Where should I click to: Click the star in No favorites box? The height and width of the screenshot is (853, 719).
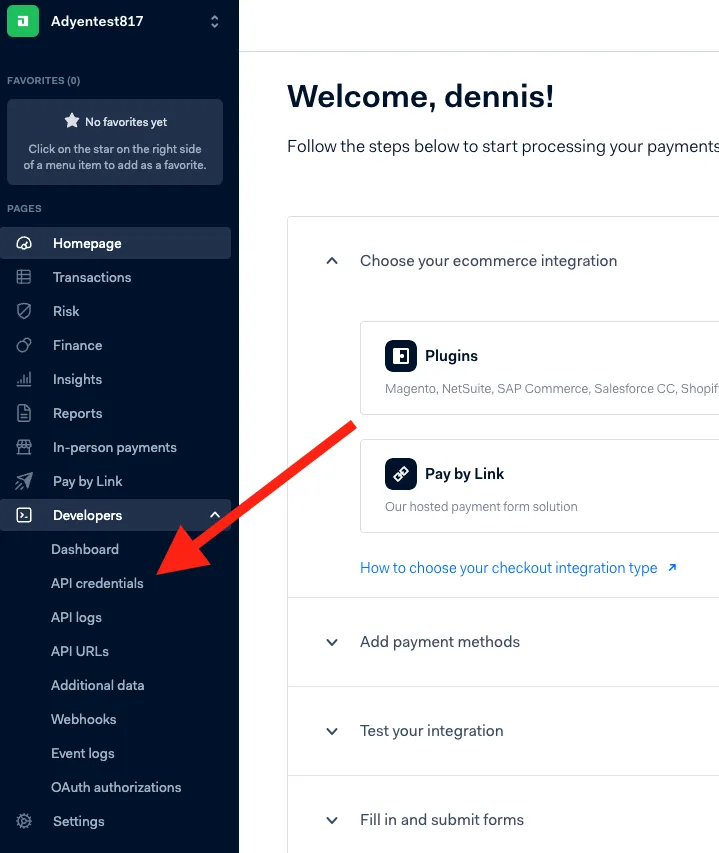pyautogui.click(x=72, y=121)
